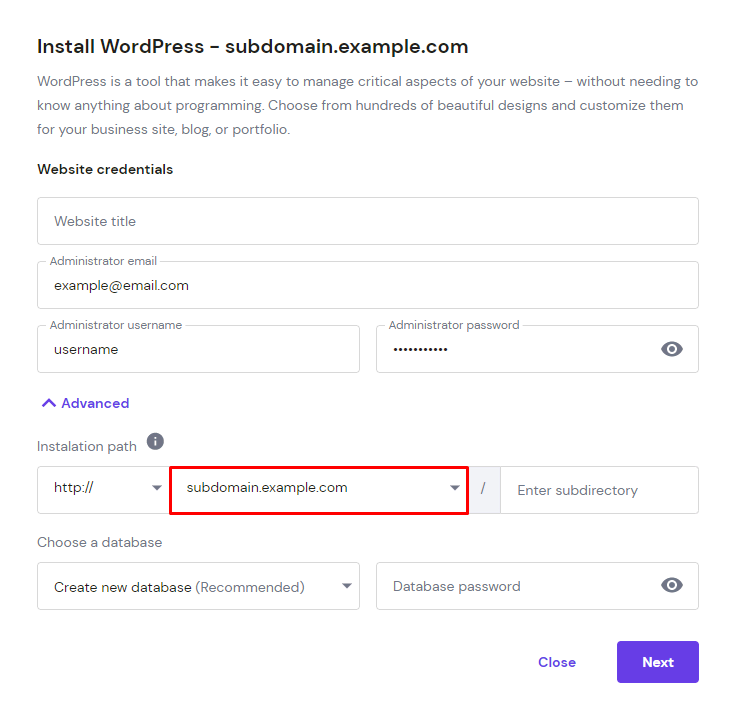Click the Next button
Screen dimensions: 737x728
click(658, 662)
